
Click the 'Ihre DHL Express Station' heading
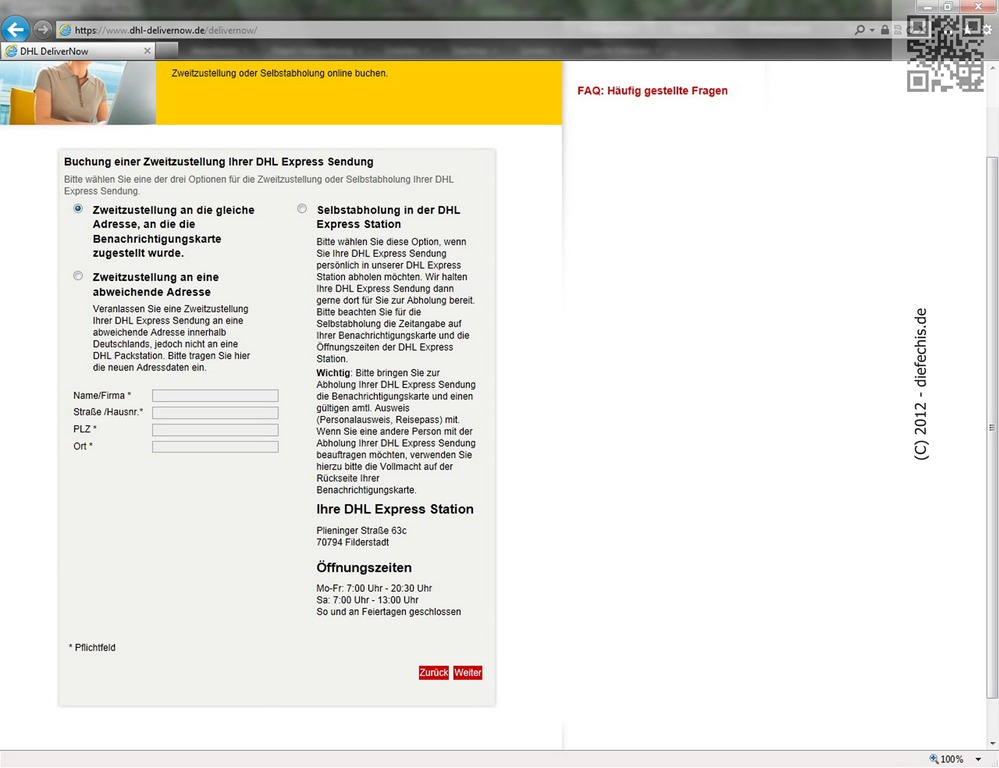pyautogui.click(x=395, y=509)
